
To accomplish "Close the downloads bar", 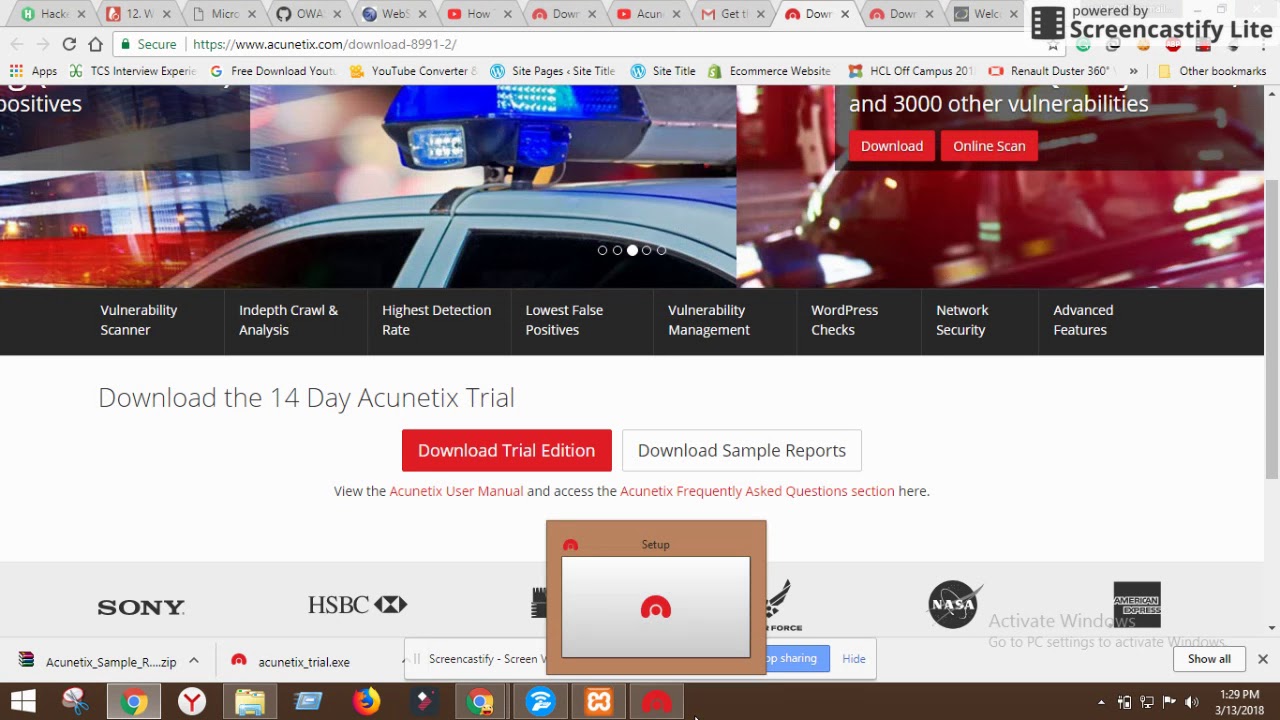I will click(1263, 659).
